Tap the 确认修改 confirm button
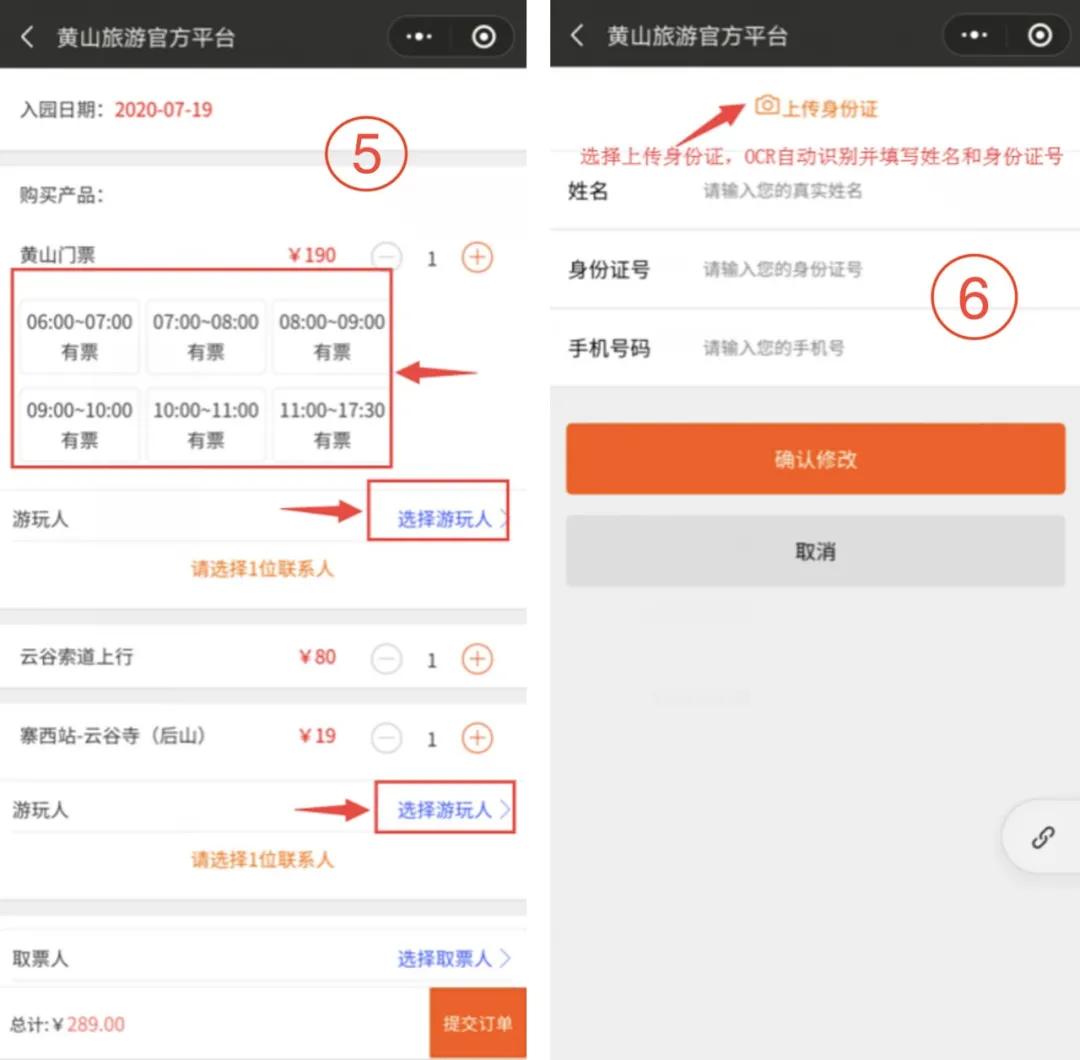Image resolution: width=1080 pixels, height=1060 pixels. [814, 459]
